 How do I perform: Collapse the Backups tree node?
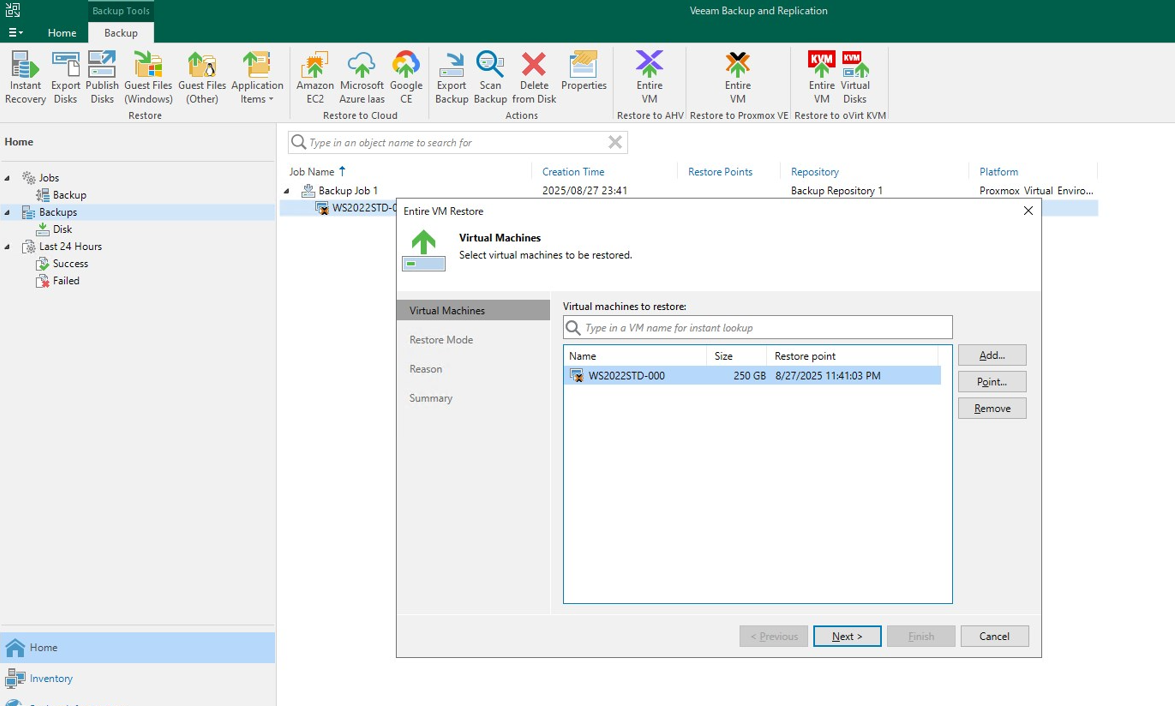7,212
